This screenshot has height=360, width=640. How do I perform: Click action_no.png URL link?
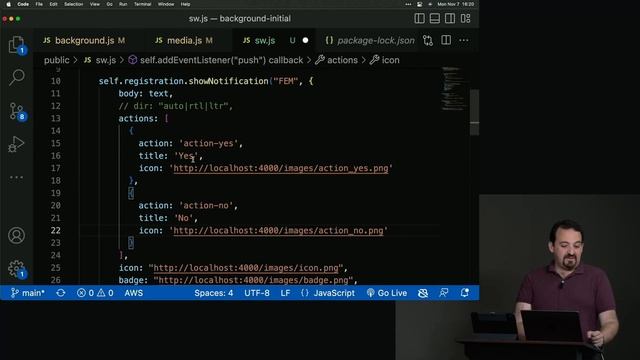(278, 231)
